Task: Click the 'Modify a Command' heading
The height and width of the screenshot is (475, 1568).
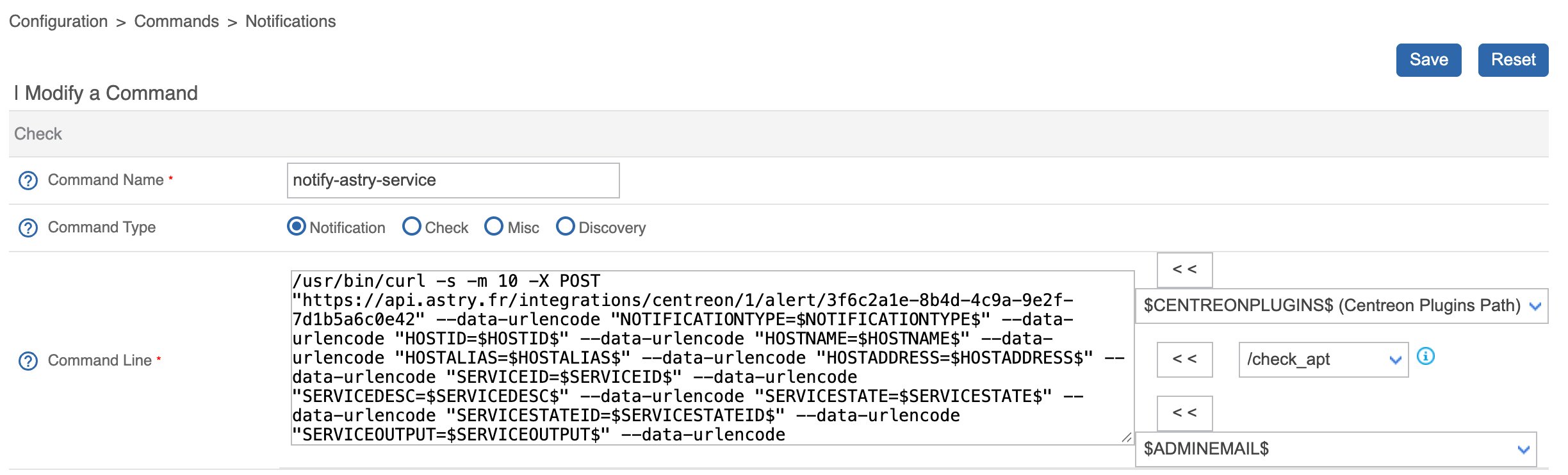Action: (x=111, y=93)
